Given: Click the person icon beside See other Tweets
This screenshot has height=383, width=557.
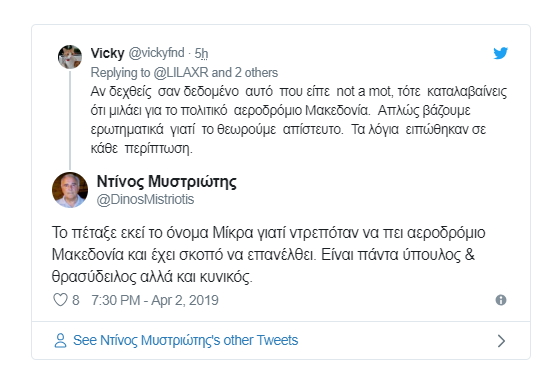Looking at the screenshot, I should tap(60, 340).
